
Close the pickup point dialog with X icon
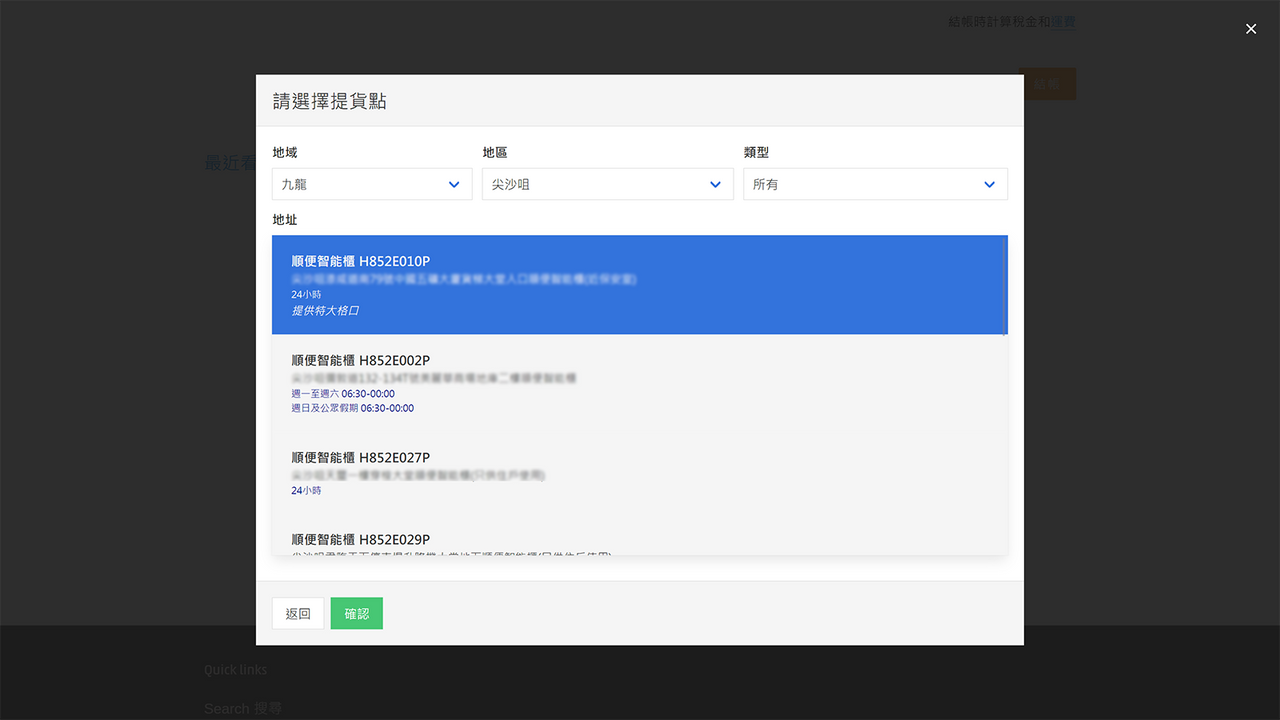(1251, 29)
